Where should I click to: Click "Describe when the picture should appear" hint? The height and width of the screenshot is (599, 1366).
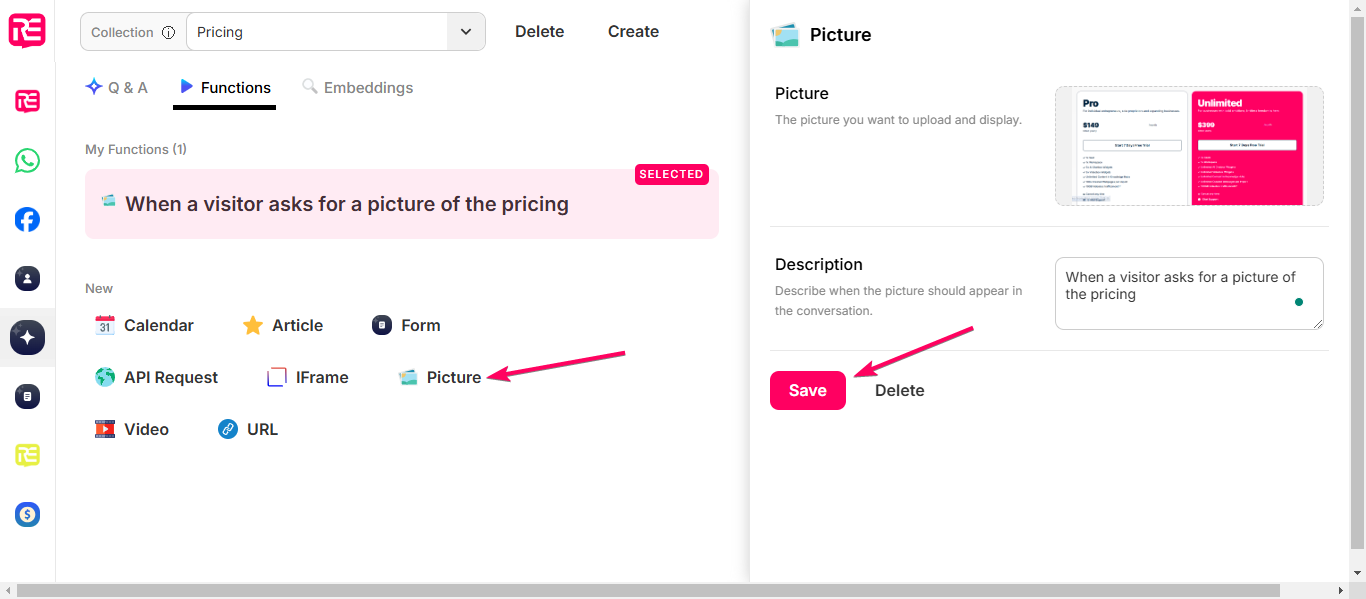[899, 301]
